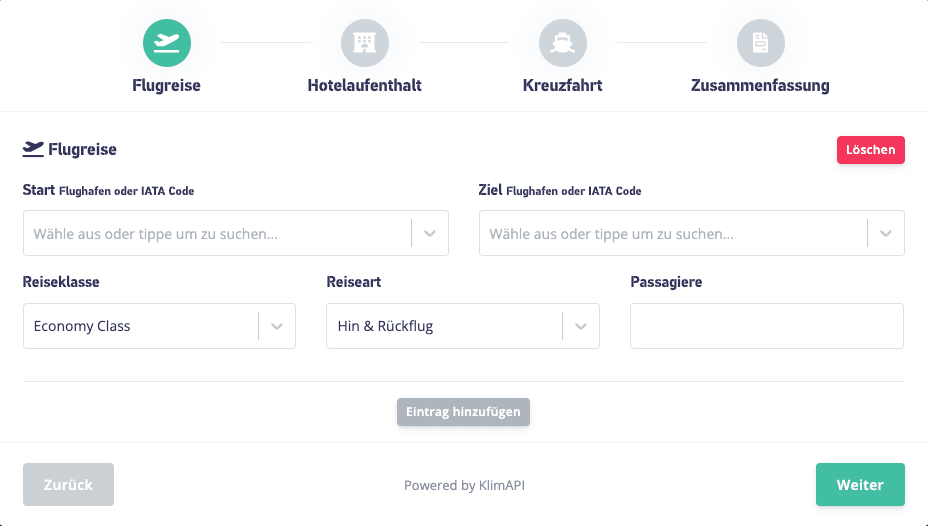
Task: Click the Eintrag hinzufügen button
Action: [x=463, y=412]
